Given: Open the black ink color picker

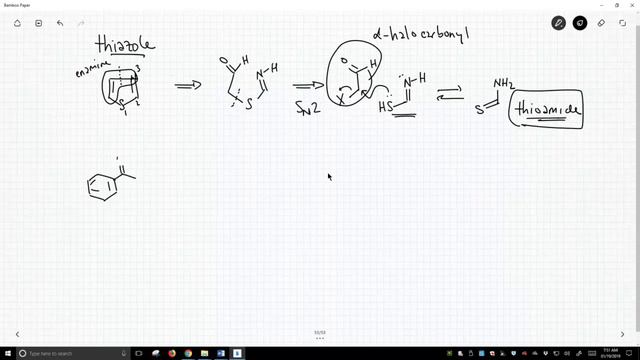Looking at the screenshot, I should coord(580,23).
